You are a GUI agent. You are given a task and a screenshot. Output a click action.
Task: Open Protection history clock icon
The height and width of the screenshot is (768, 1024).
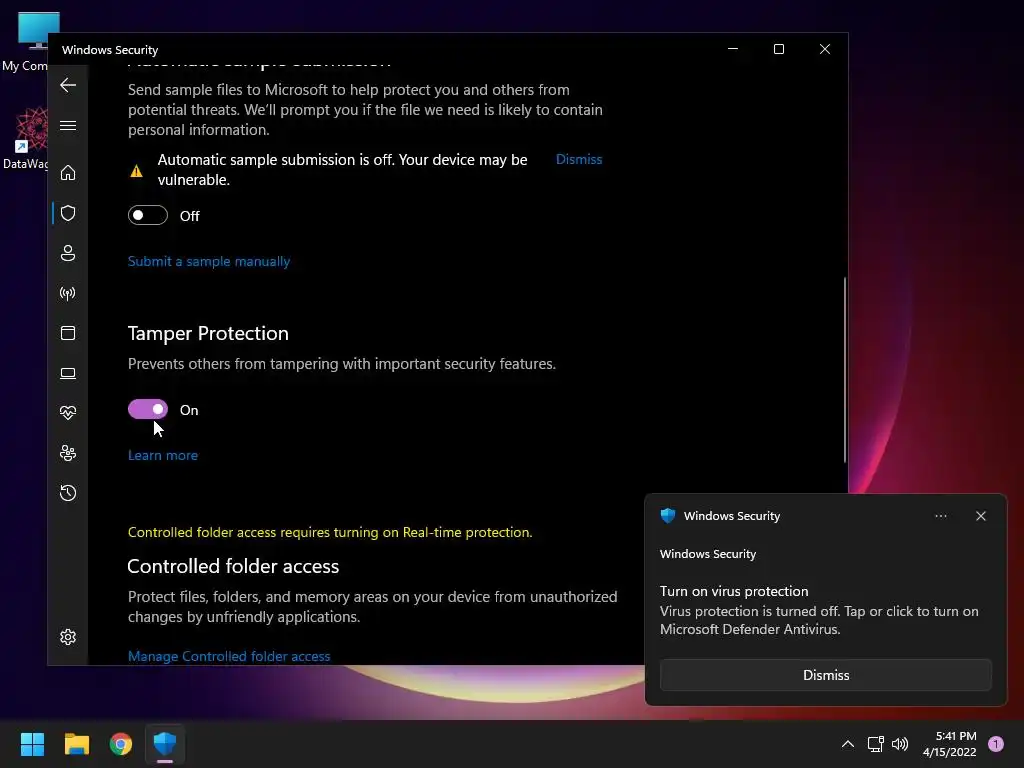coord(68,492)
